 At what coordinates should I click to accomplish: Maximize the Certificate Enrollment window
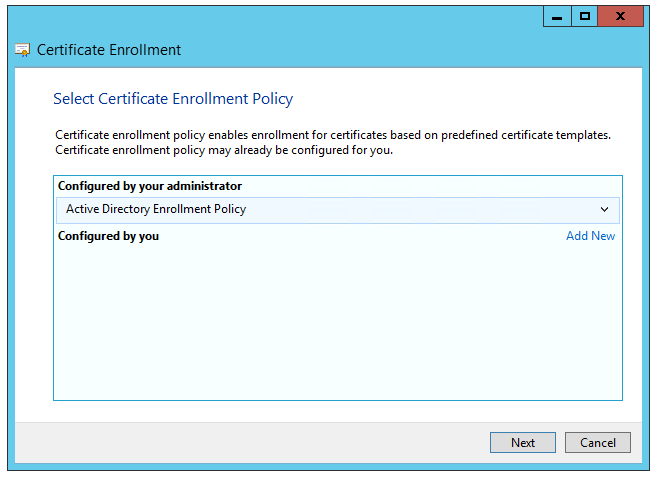pyautogui.click(x=585, y=17)
